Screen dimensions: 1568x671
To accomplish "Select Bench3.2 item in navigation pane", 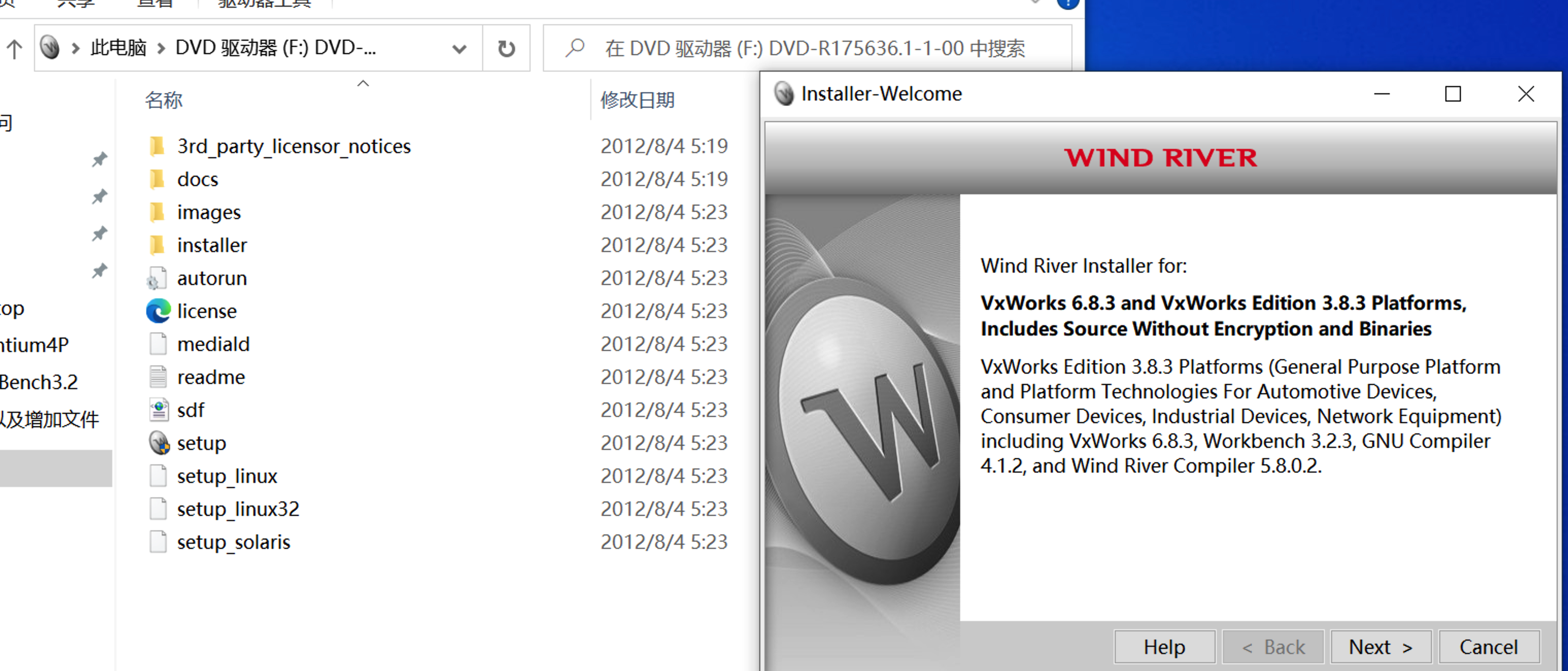I will click(39, 382).
